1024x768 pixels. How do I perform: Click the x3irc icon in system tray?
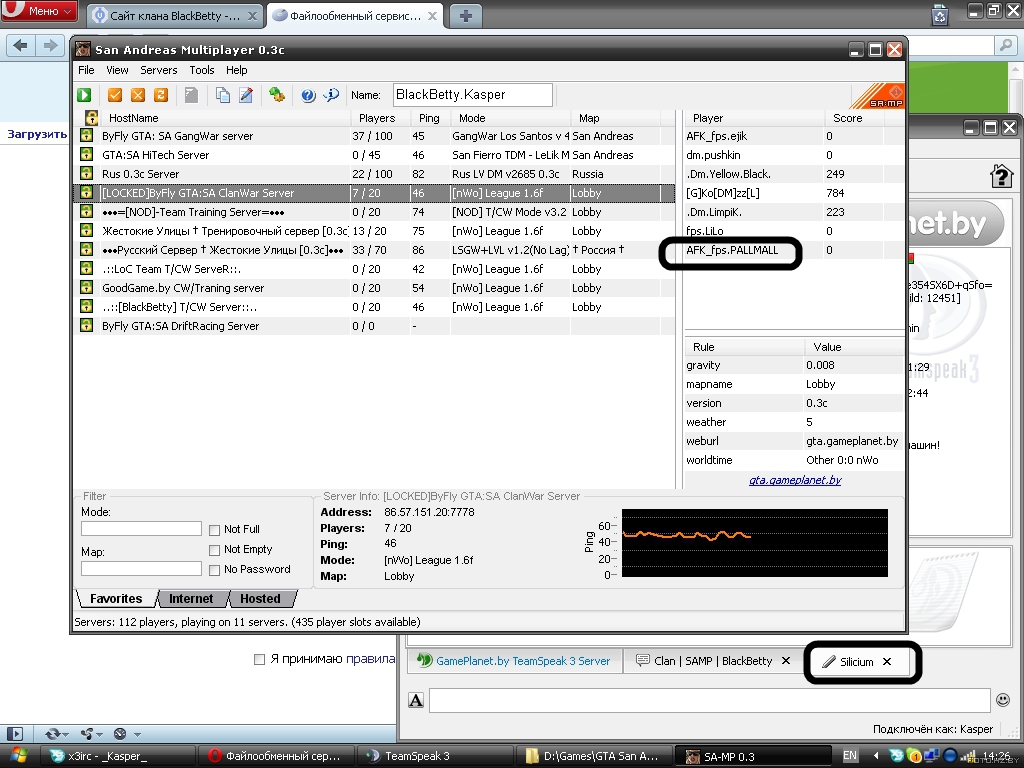[897, 756]
